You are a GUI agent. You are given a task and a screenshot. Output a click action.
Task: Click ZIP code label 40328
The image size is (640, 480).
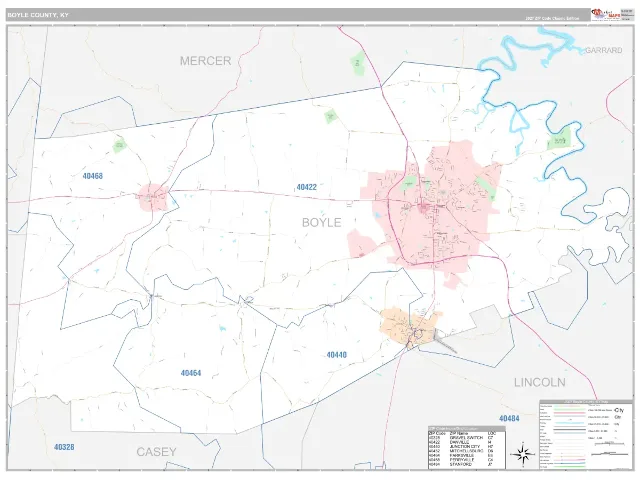(64, 447)
